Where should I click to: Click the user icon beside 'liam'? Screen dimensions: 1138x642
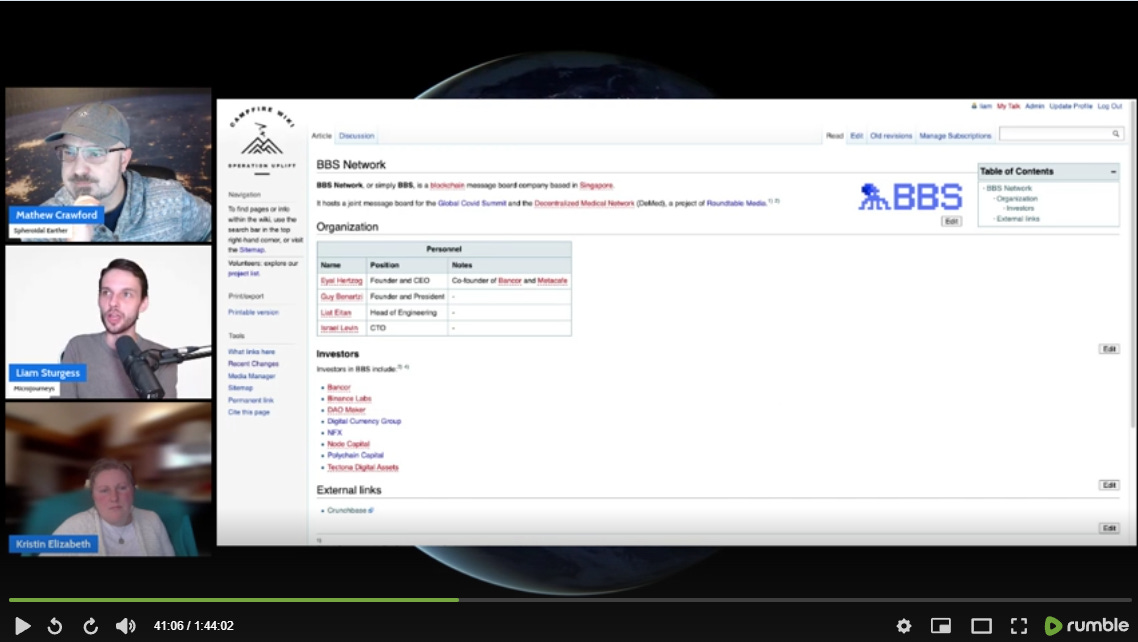pyautogui.click(x=974, y=106)
